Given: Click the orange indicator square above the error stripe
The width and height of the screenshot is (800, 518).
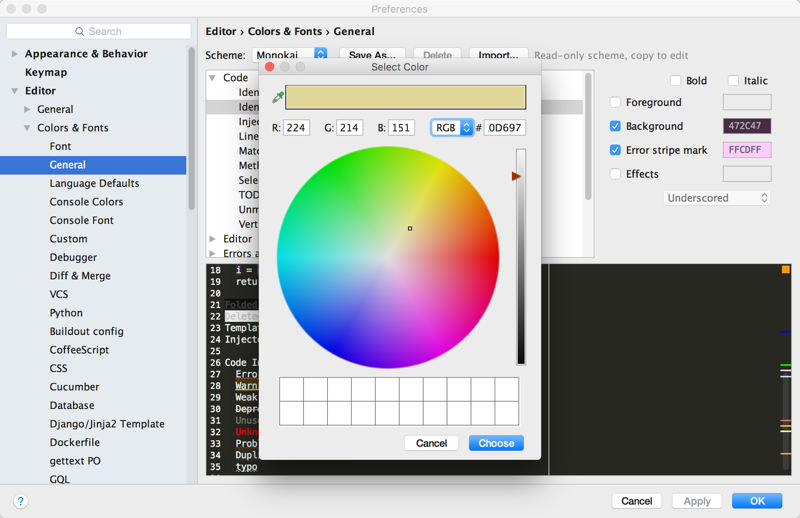Looking at the screenshot, I should pos(785,270).
